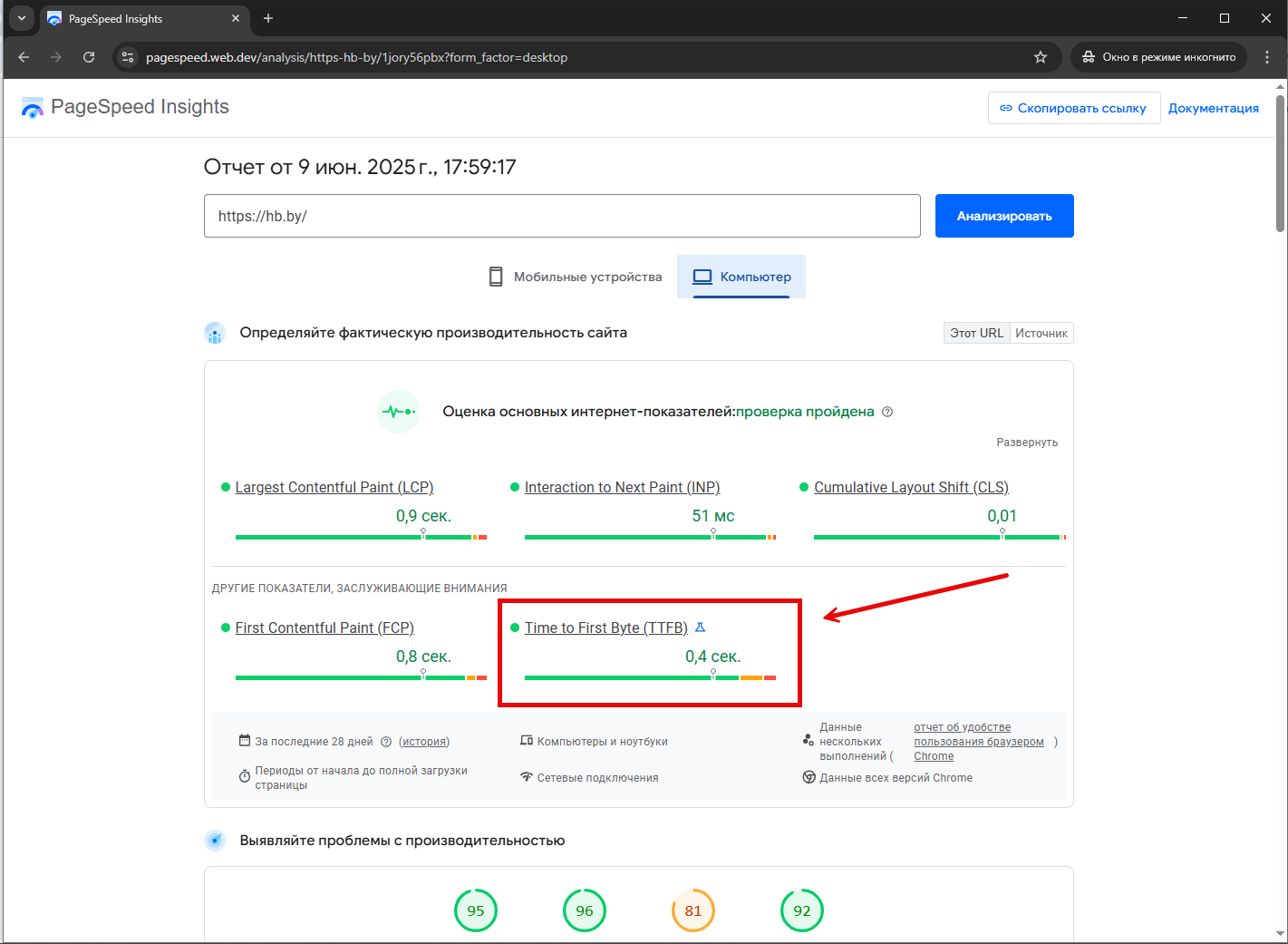Click the 95 score gauge
Image resolution: width=1288 pixels, height=944 pixels.
(476, 910)
